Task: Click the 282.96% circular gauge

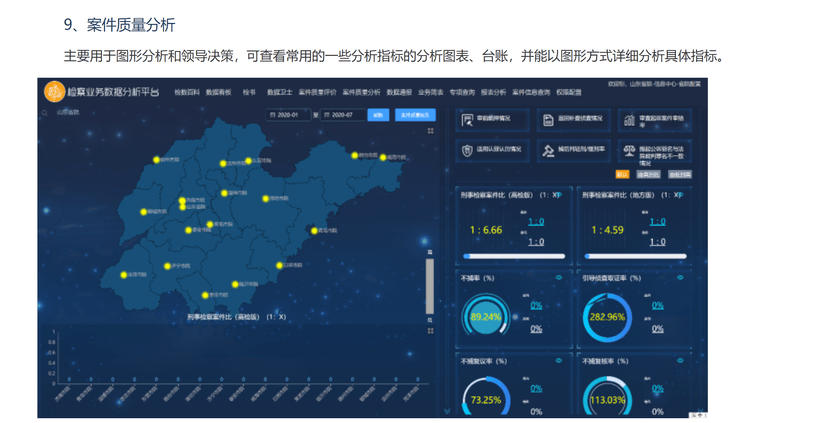Action: tap(607, 317)
